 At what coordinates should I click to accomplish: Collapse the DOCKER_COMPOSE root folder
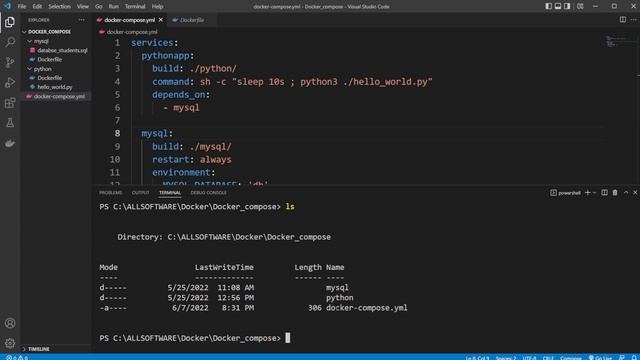tap(24, 31)
